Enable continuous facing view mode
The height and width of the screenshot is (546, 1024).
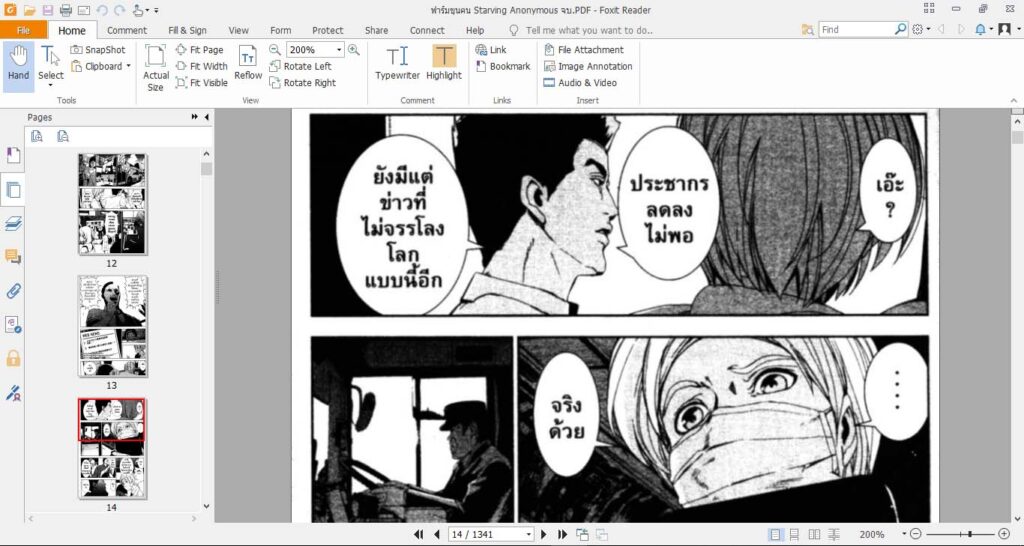[x=834, y=534]
